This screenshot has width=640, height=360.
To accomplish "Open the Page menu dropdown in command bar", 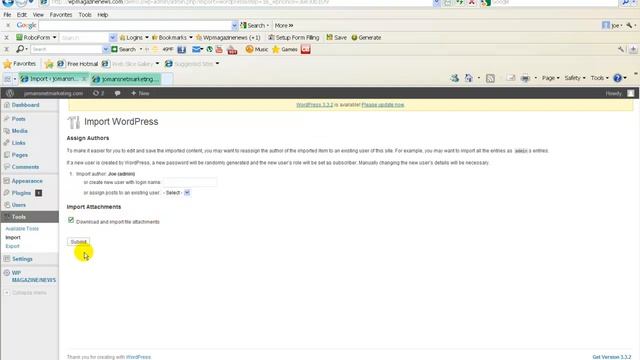I will [x=550, y=78].
